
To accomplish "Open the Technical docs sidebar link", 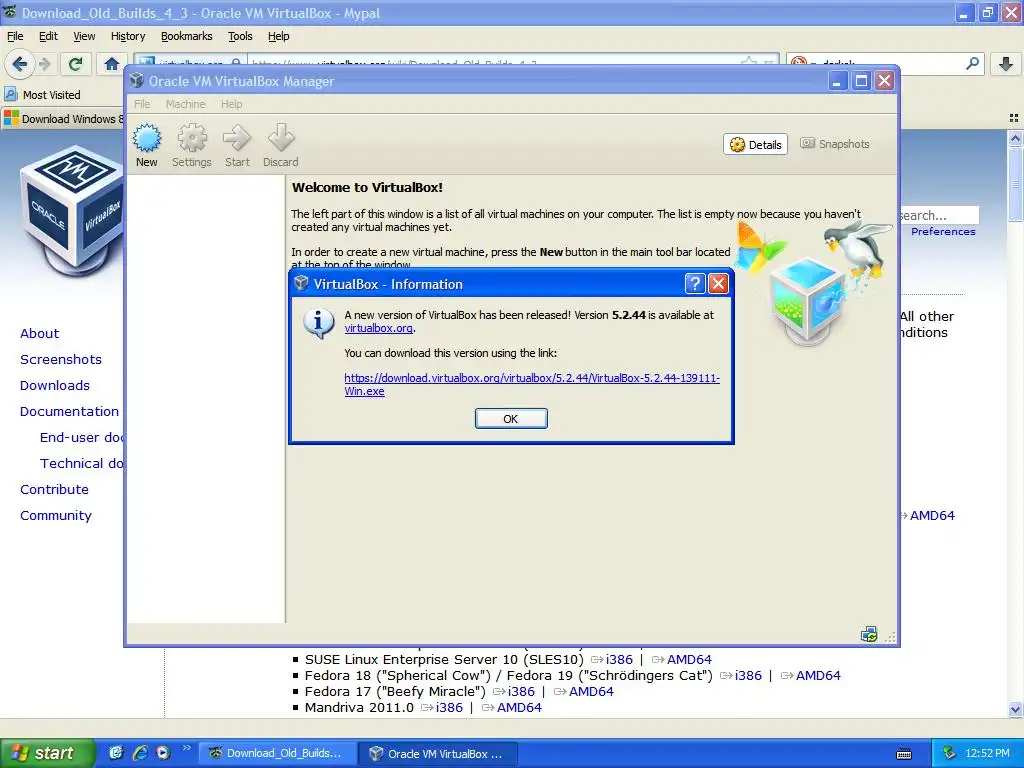I will point(82,464).
